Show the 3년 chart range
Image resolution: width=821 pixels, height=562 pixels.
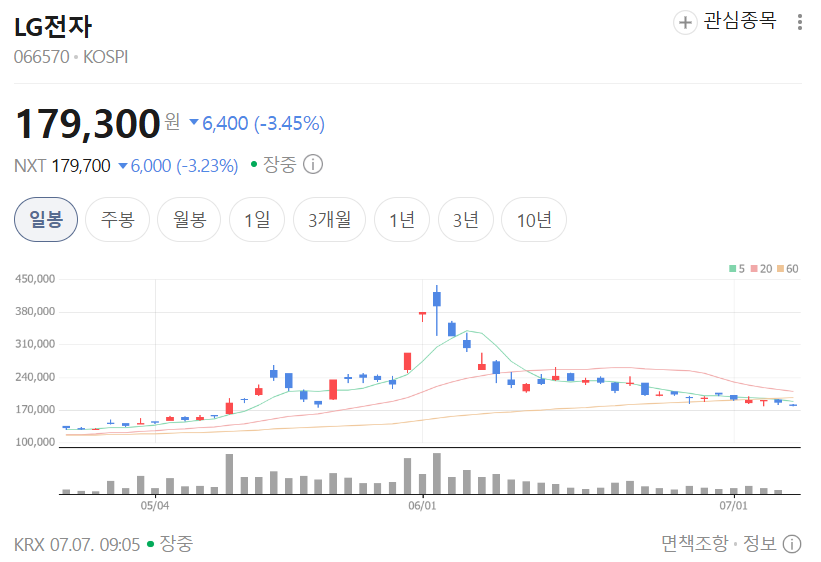[x=465, y=219]
